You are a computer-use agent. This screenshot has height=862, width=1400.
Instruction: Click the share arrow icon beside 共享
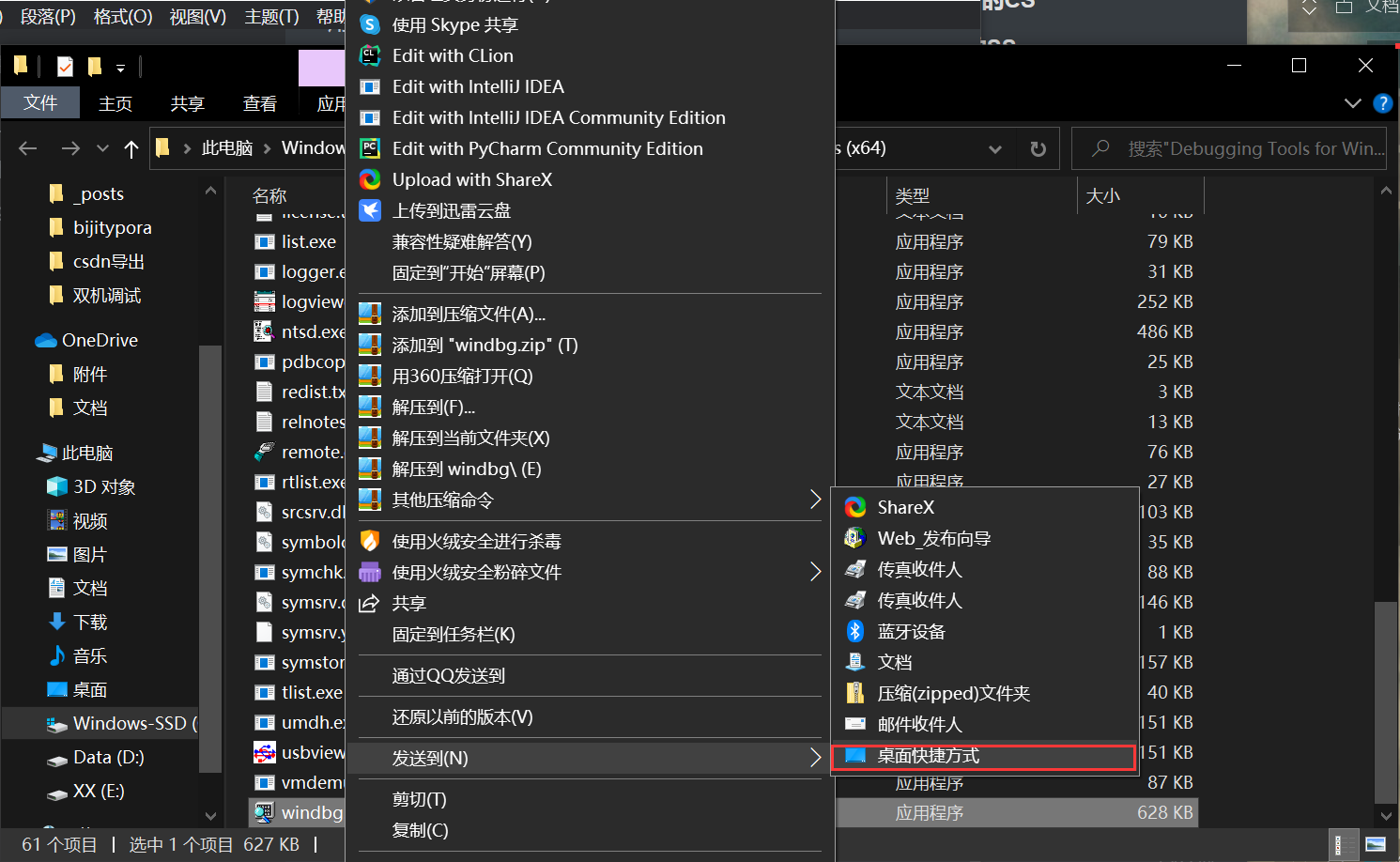click(x=370, y=603)
